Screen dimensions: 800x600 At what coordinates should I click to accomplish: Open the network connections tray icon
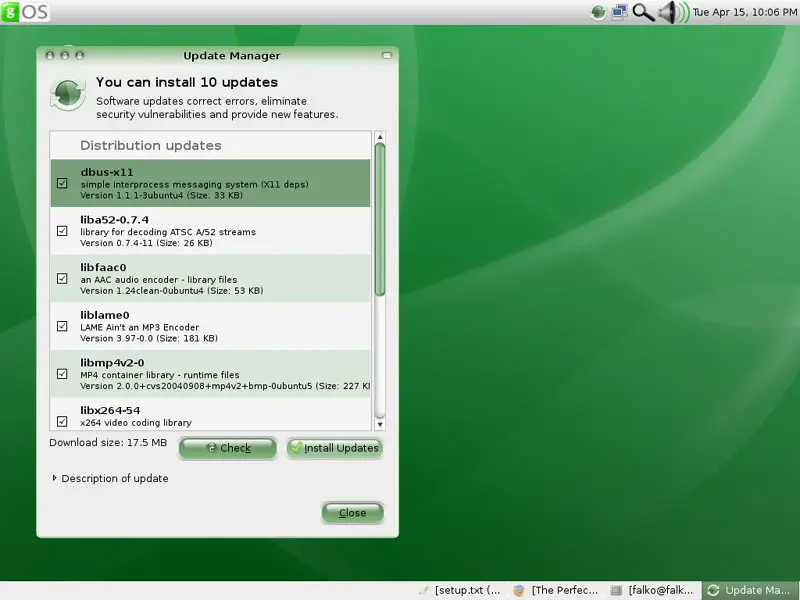(619, 12)
